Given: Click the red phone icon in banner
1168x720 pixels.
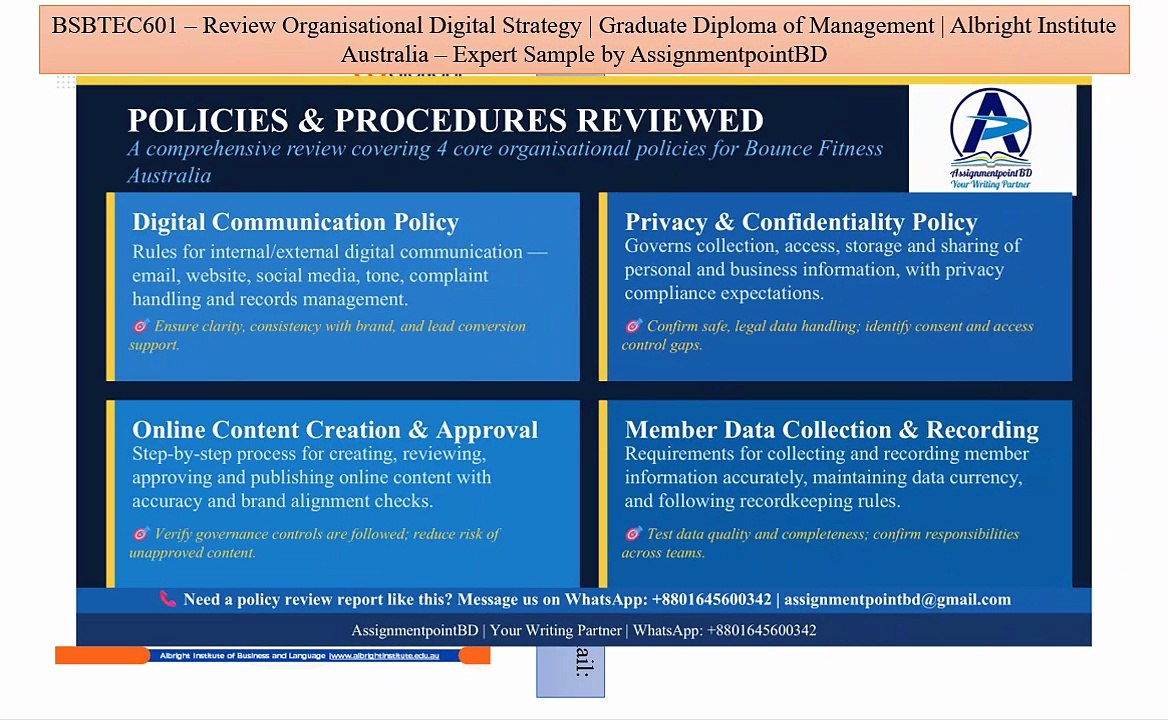Looking at the screenshot, I should coord(168,599).
